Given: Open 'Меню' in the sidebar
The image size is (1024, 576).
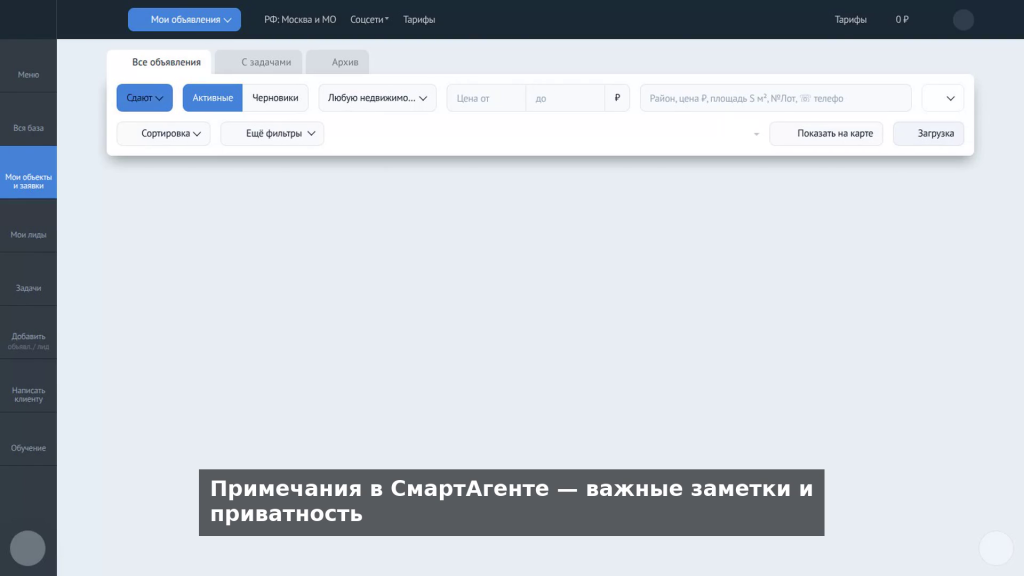Looking at the screenshot, I should pos(28,66).
